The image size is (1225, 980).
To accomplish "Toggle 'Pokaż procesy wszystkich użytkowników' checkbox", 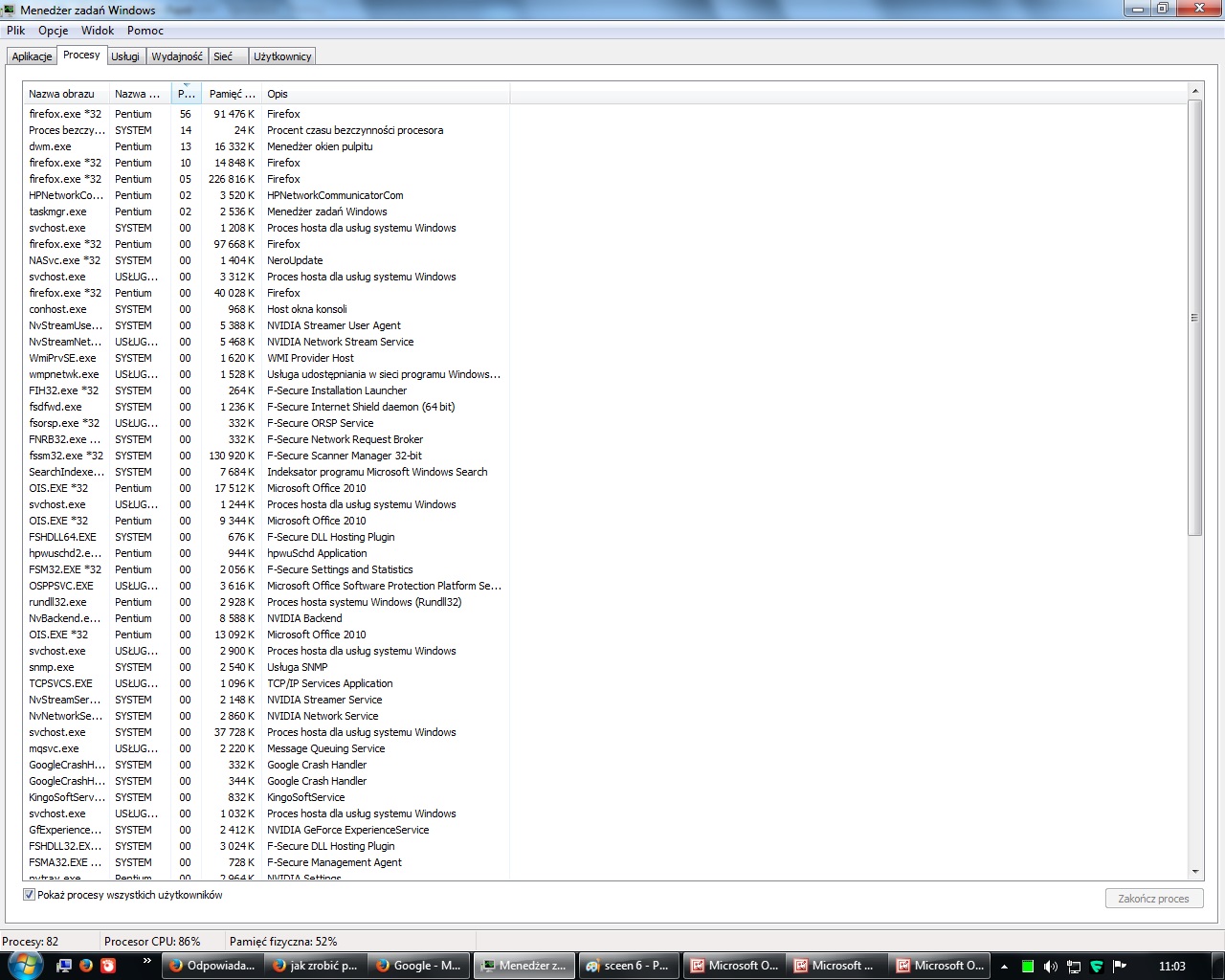I will click(x=29, y=895).
